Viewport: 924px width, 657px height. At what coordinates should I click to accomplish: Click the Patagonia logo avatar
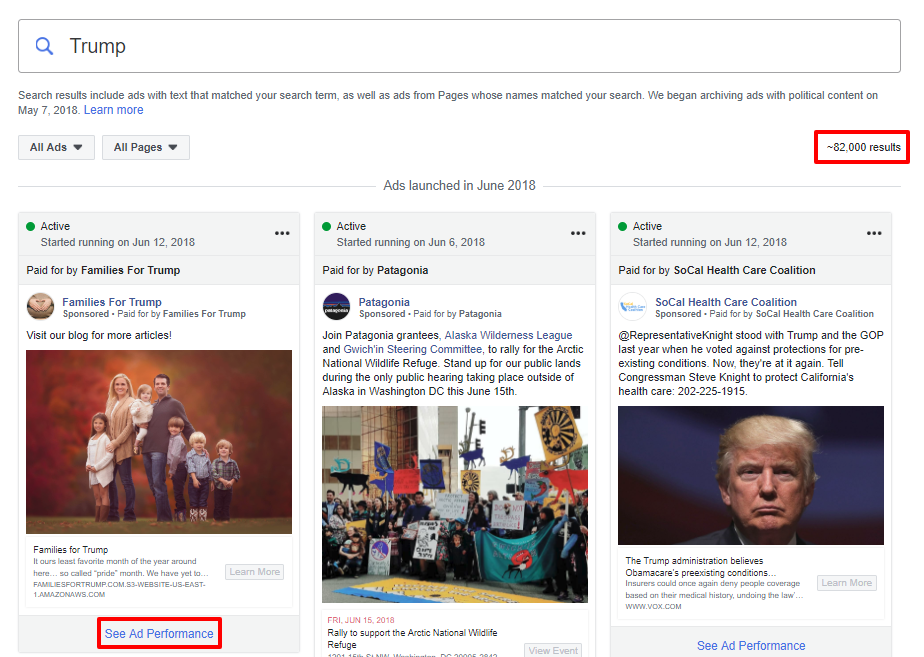[336, 306]
